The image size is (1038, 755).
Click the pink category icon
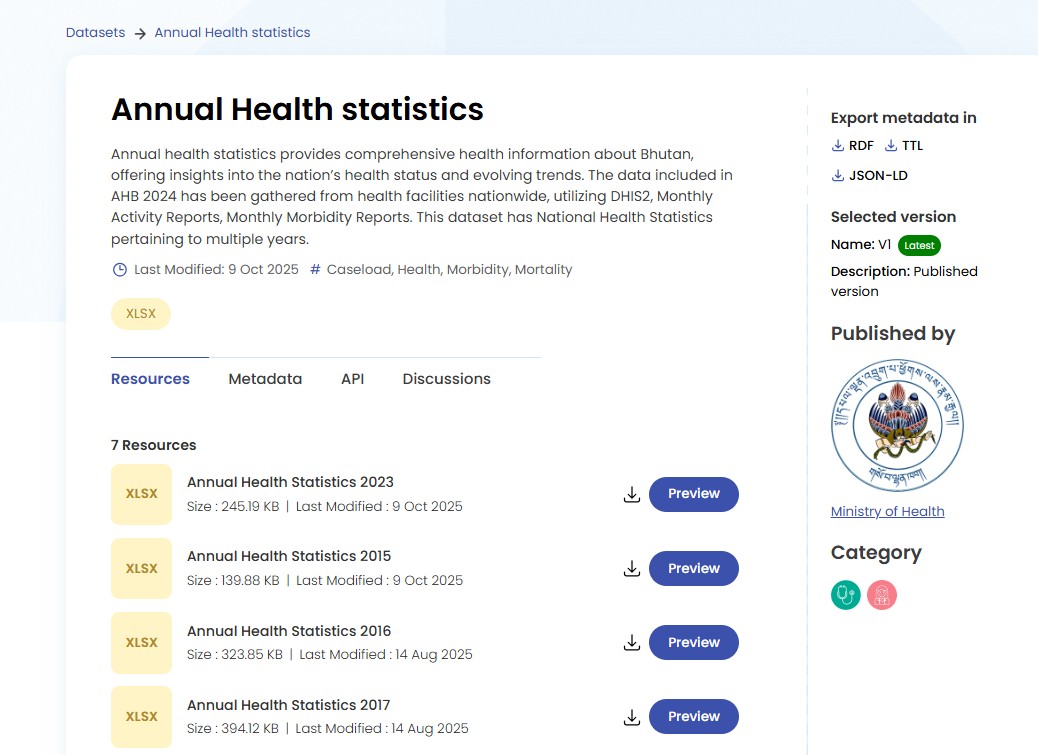click(882, 595)
